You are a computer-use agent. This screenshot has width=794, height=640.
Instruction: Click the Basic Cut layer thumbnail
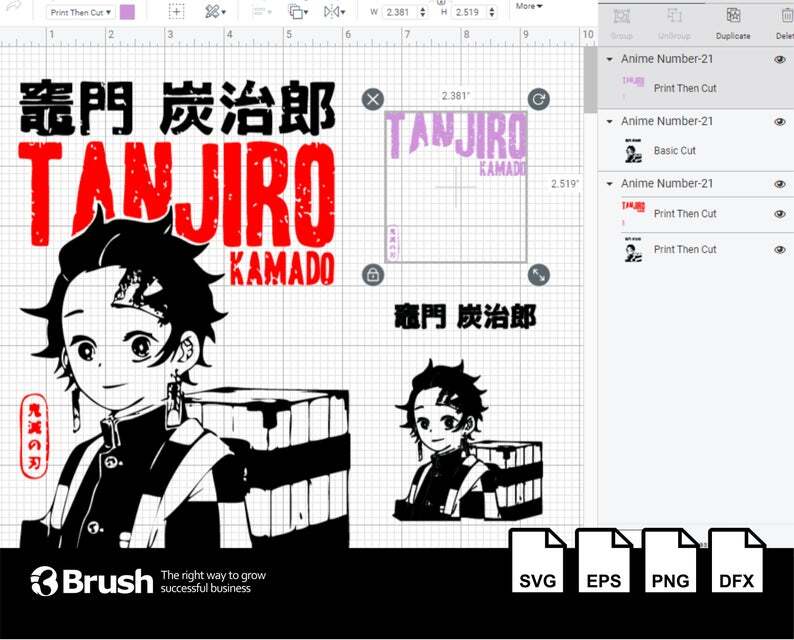633,150
